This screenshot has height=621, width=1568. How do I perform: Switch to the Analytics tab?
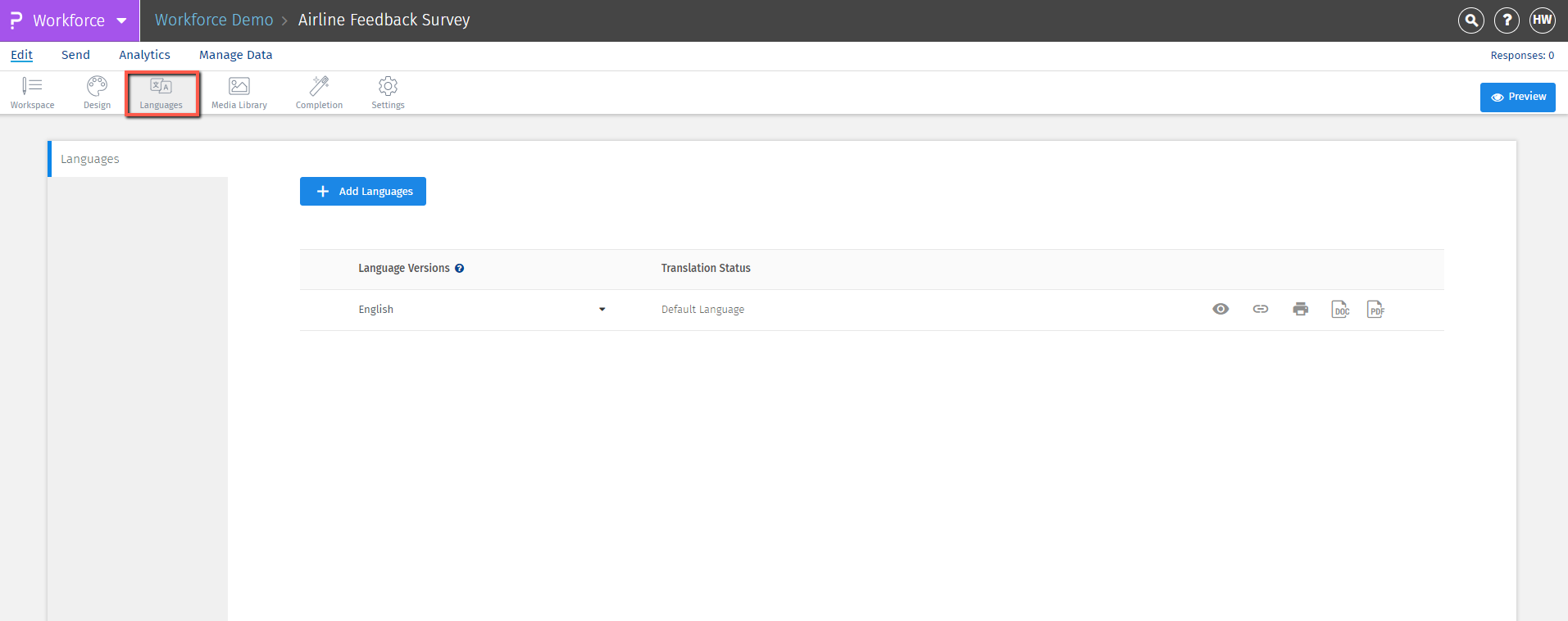(x=144, y=55)
